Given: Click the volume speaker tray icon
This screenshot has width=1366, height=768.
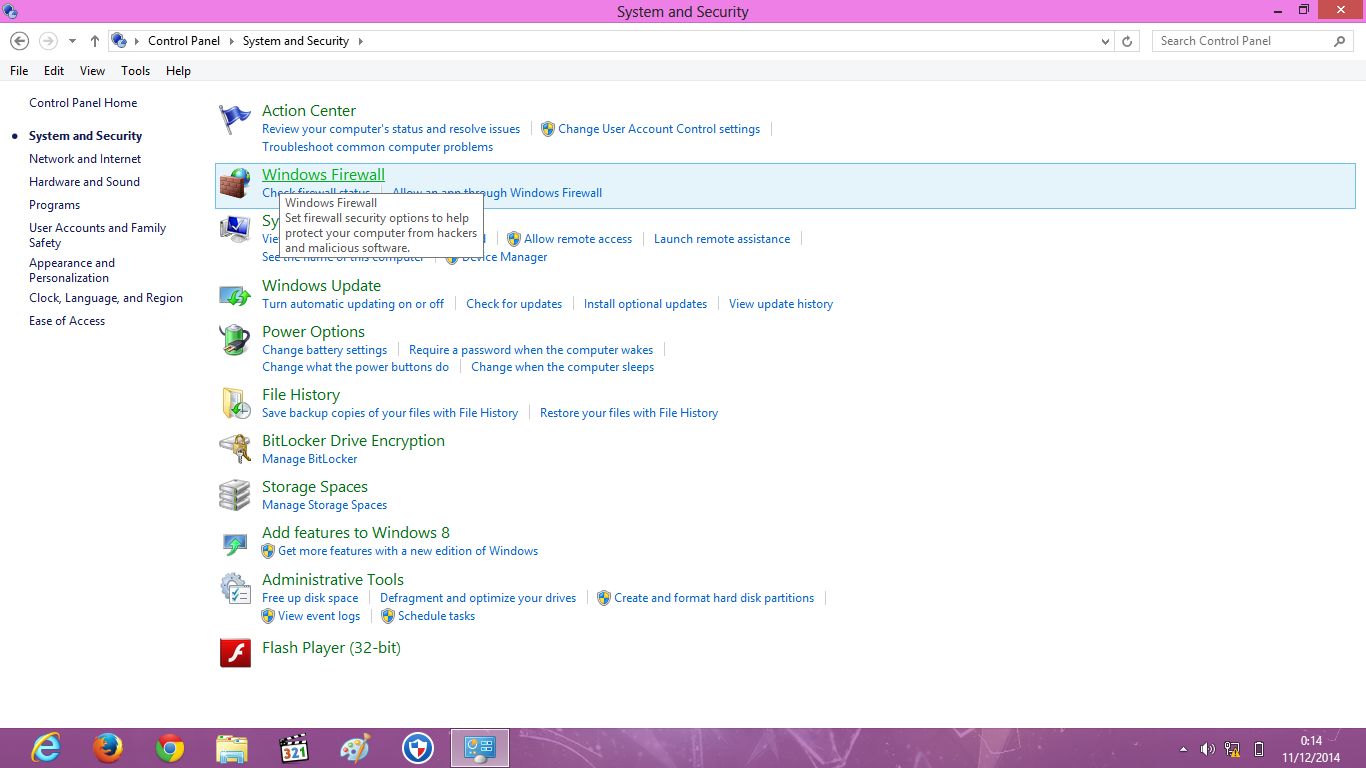Looking at the screenshot, I should (x=1207, y=749).
